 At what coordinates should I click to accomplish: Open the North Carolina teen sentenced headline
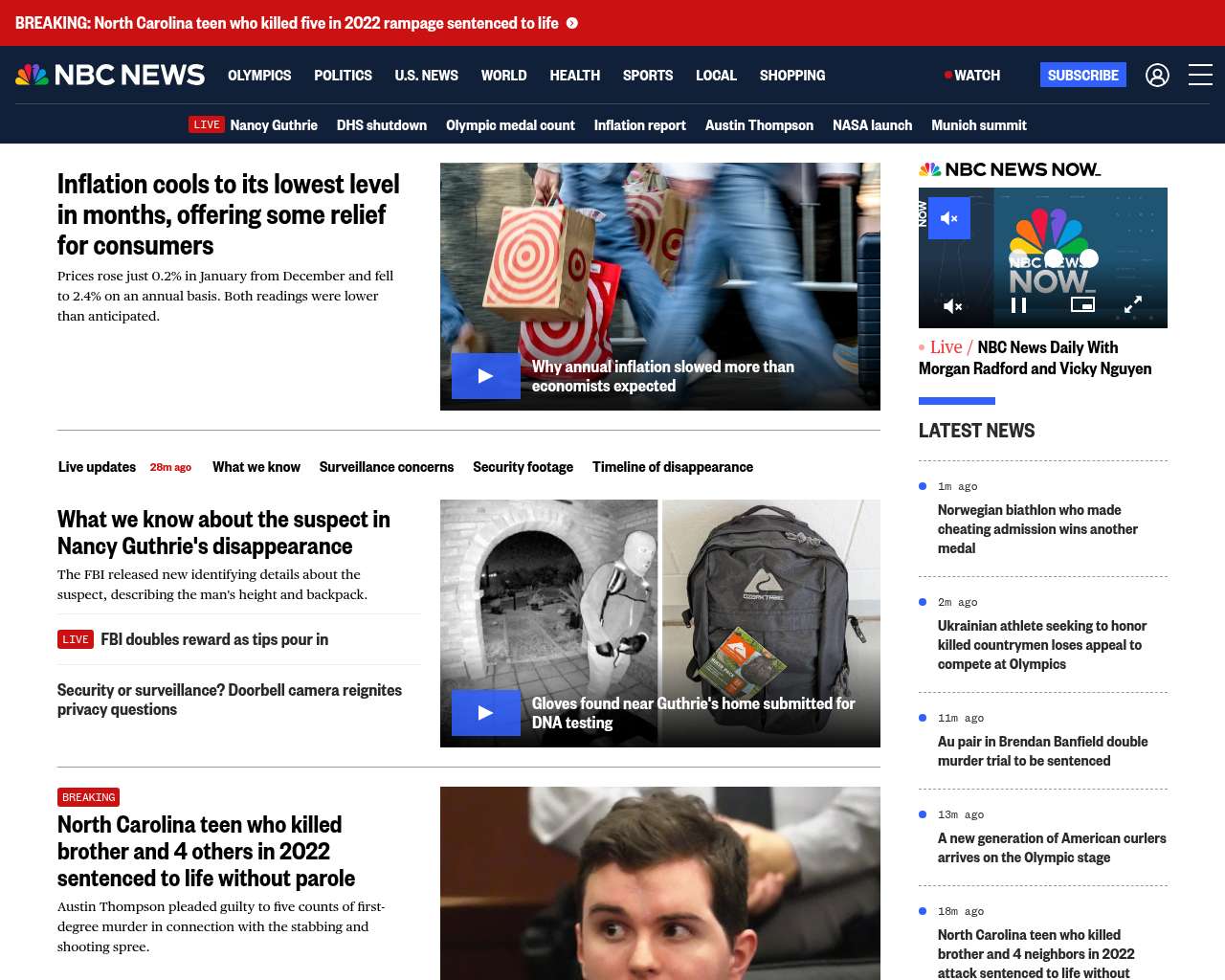point(206,851)
